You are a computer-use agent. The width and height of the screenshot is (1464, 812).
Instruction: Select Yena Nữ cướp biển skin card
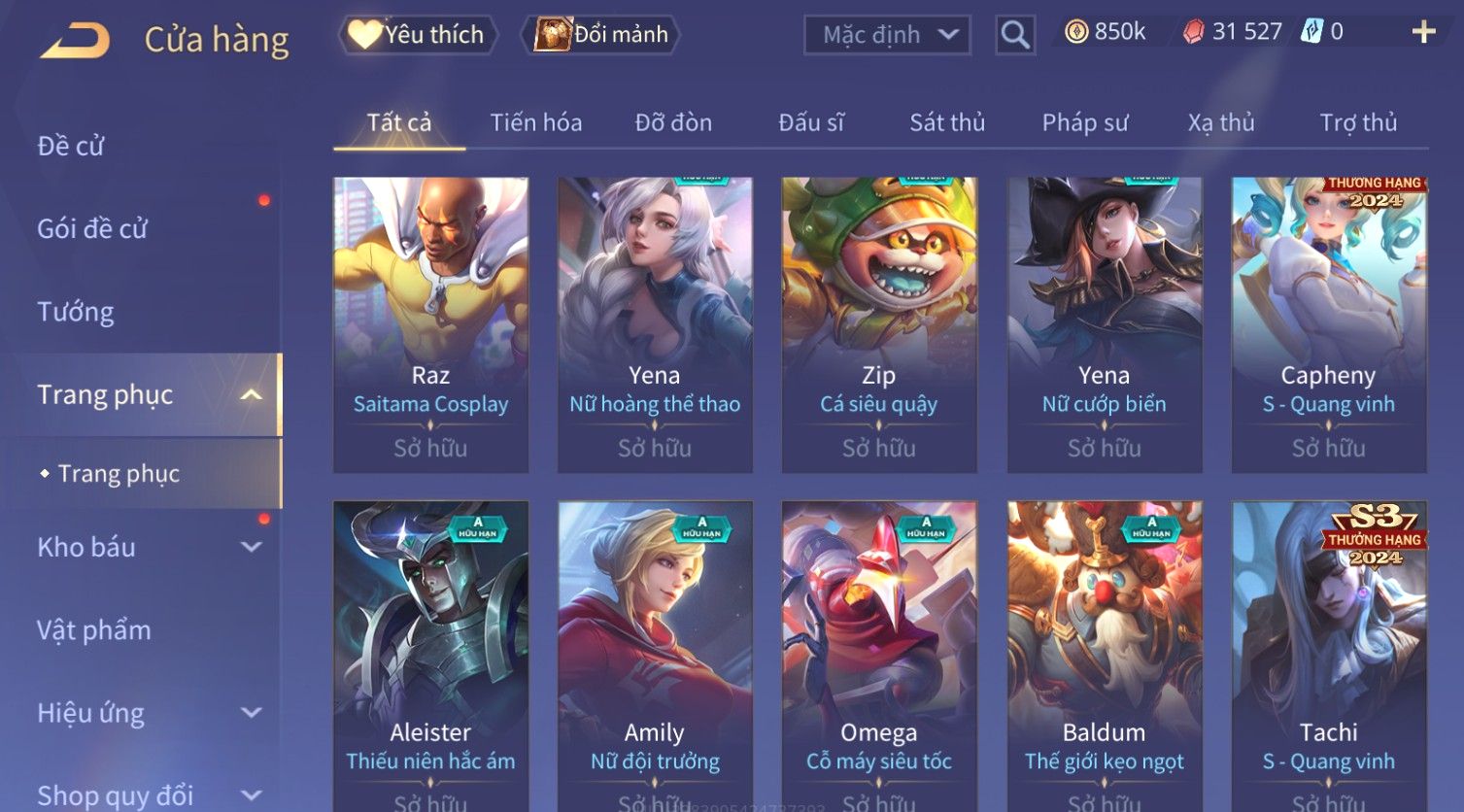(x=1104, y=324)
